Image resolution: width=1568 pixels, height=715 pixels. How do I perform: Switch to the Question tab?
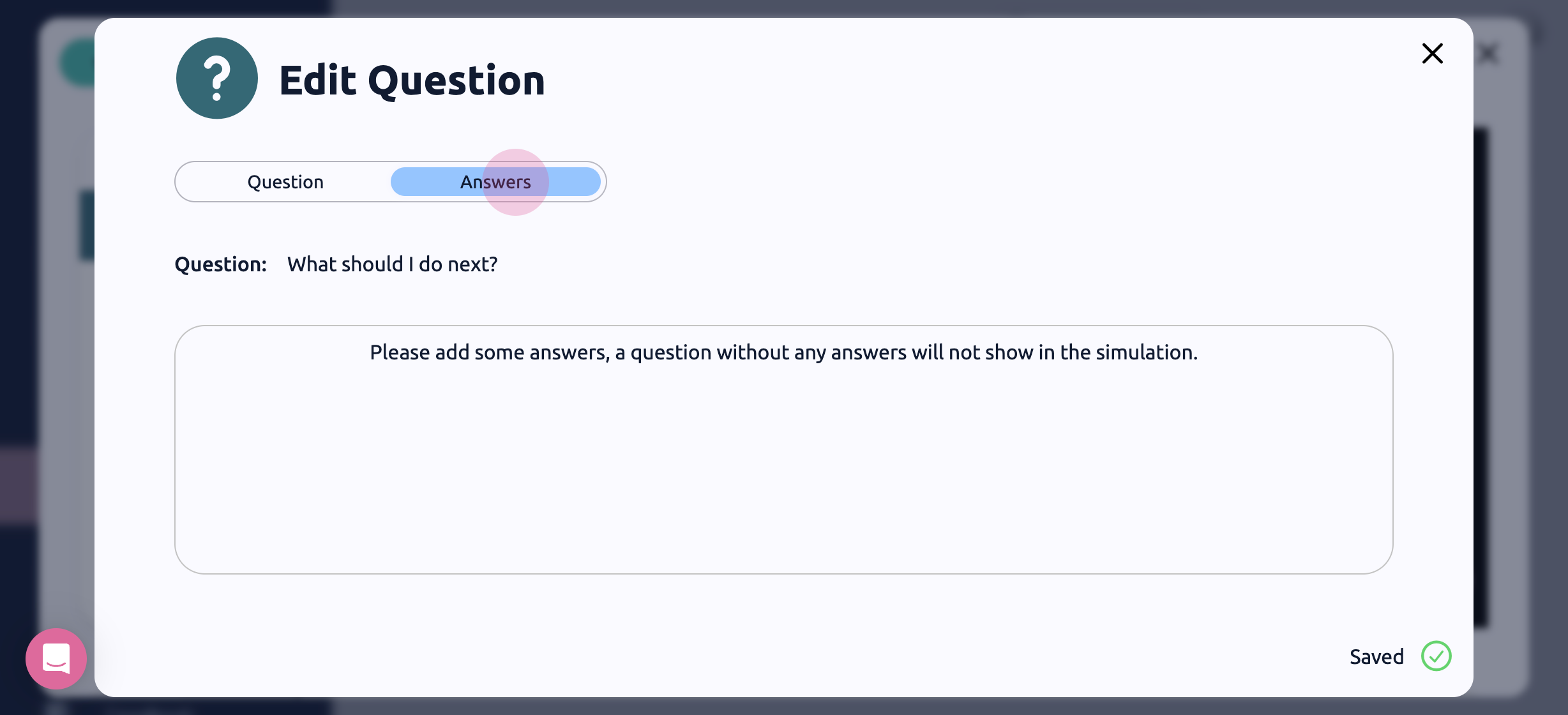point(285,182)
